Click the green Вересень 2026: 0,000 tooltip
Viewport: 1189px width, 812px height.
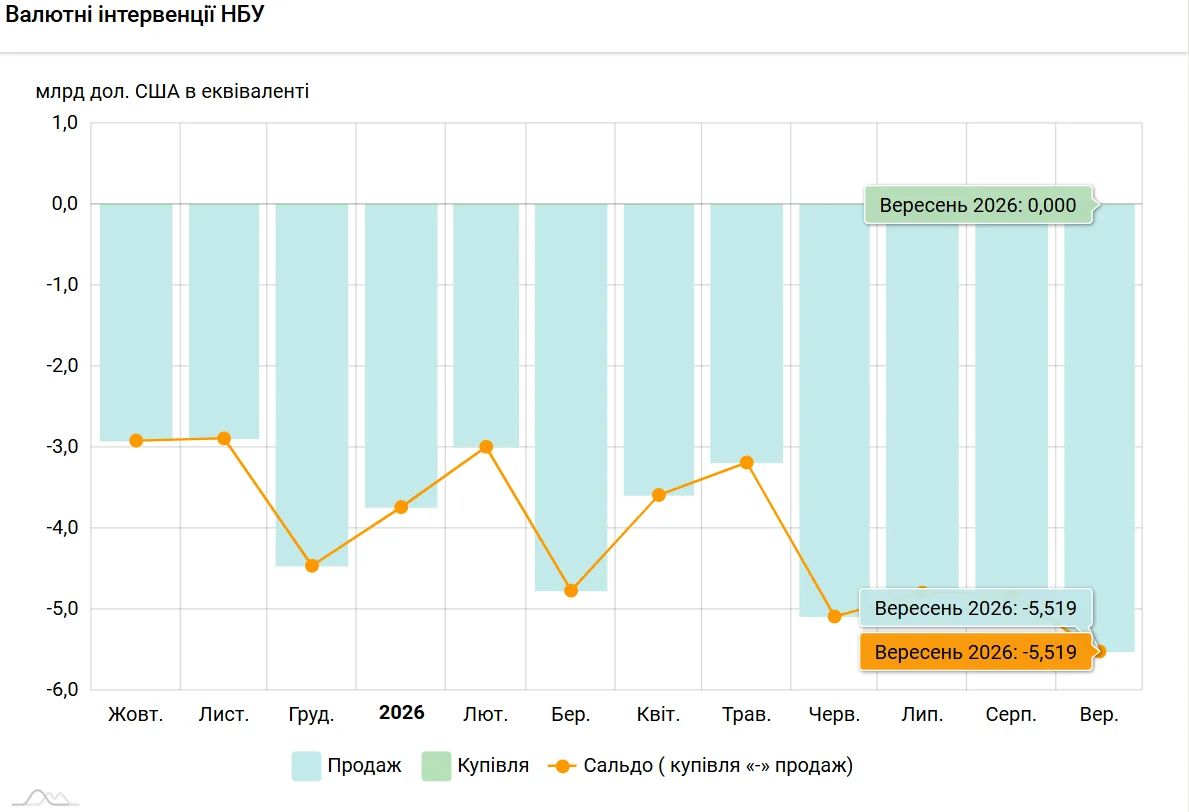click(978, 205)
